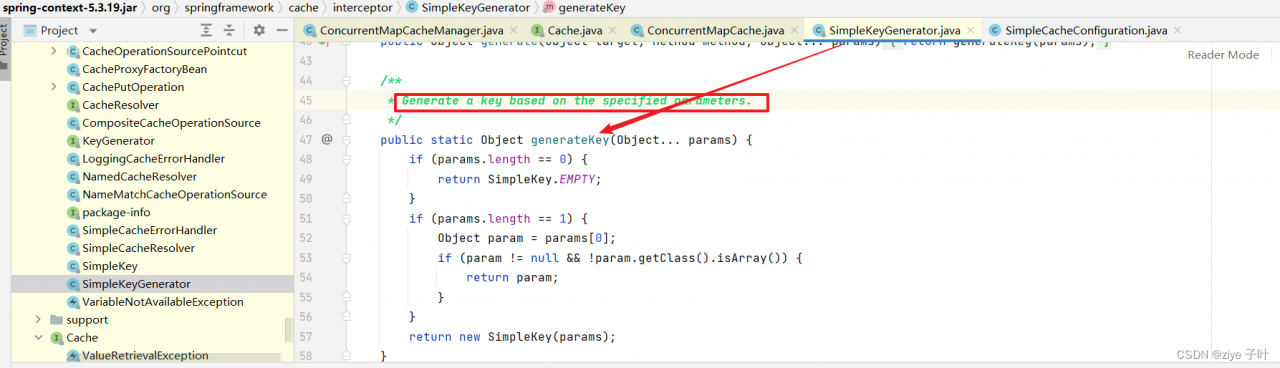
Task: Click the VariableNotAvailableException class icon
Action: 73,302
